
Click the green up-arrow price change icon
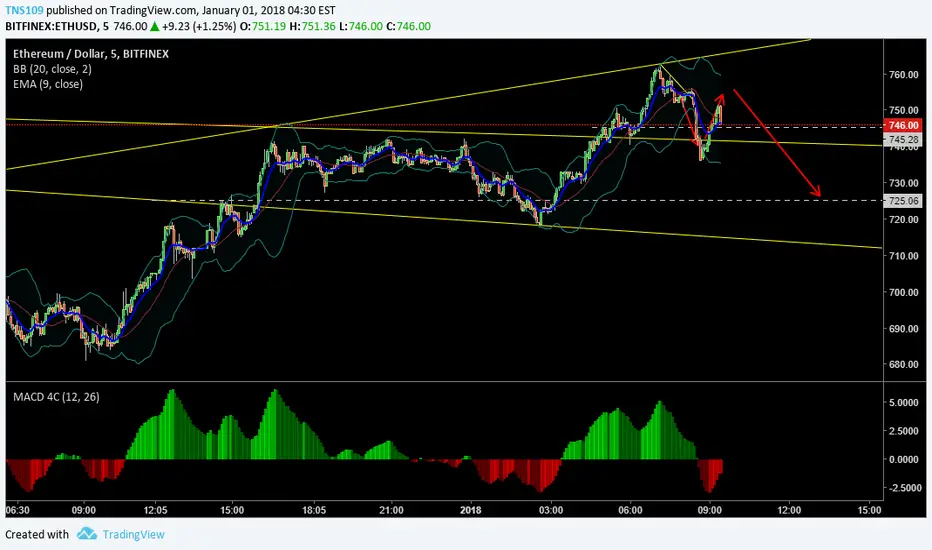[155, 26]
